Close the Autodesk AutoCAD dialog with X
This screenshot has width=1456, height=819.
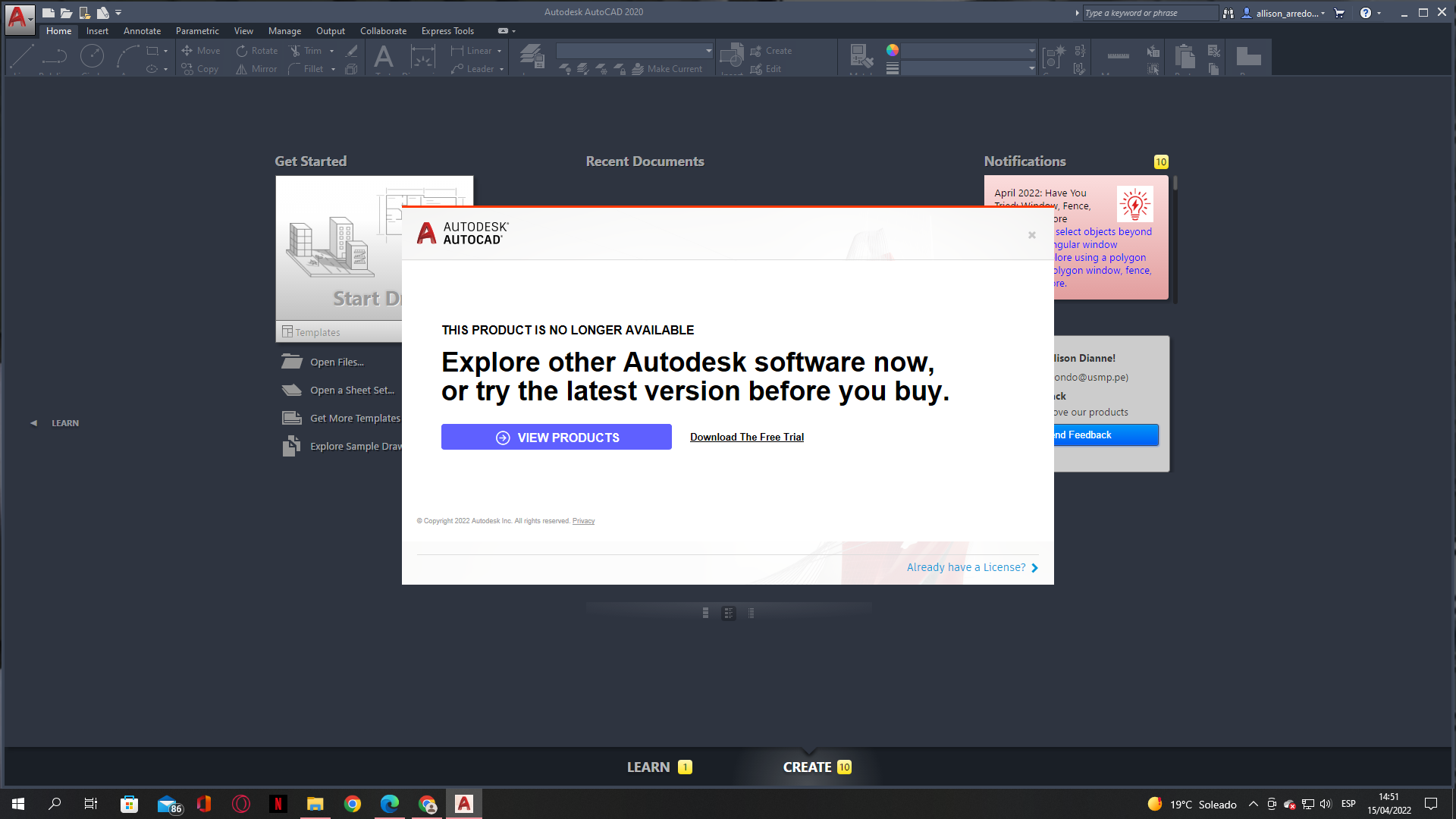pos(1032,235)
